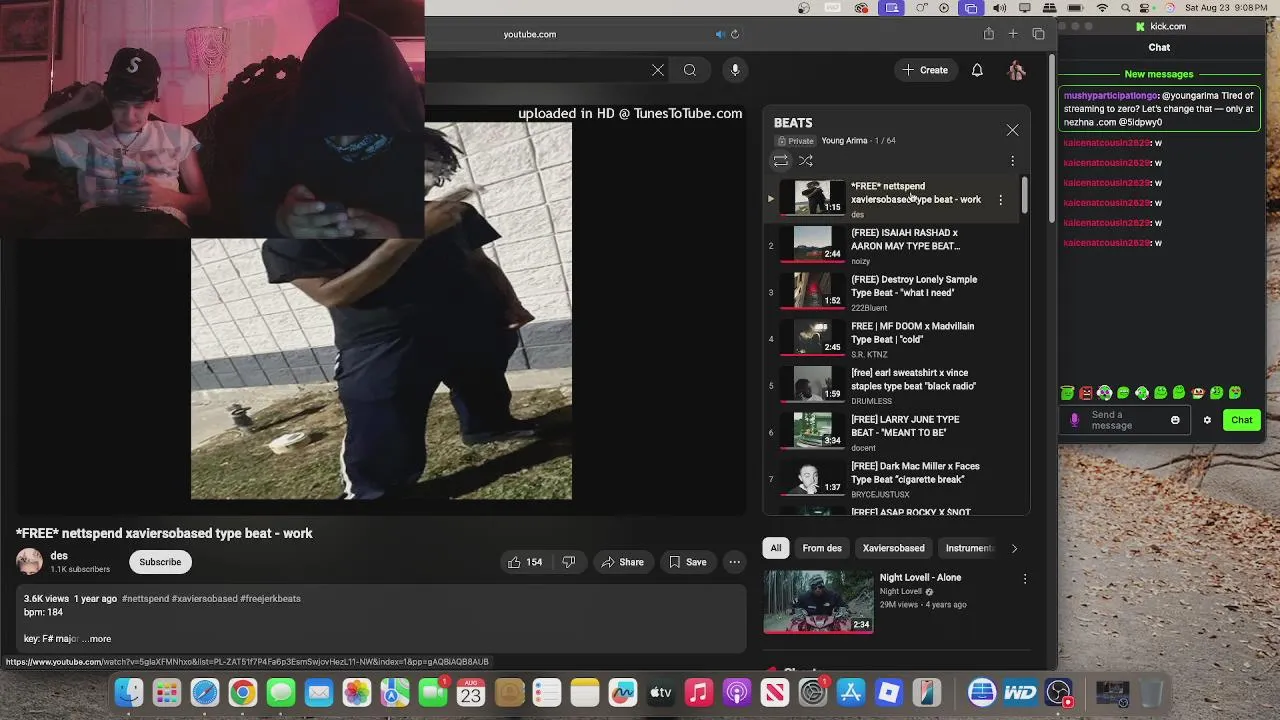Select the Xaviersobased filter chip
This screenshot has width=1280, height=720.
tap(894, 548)
